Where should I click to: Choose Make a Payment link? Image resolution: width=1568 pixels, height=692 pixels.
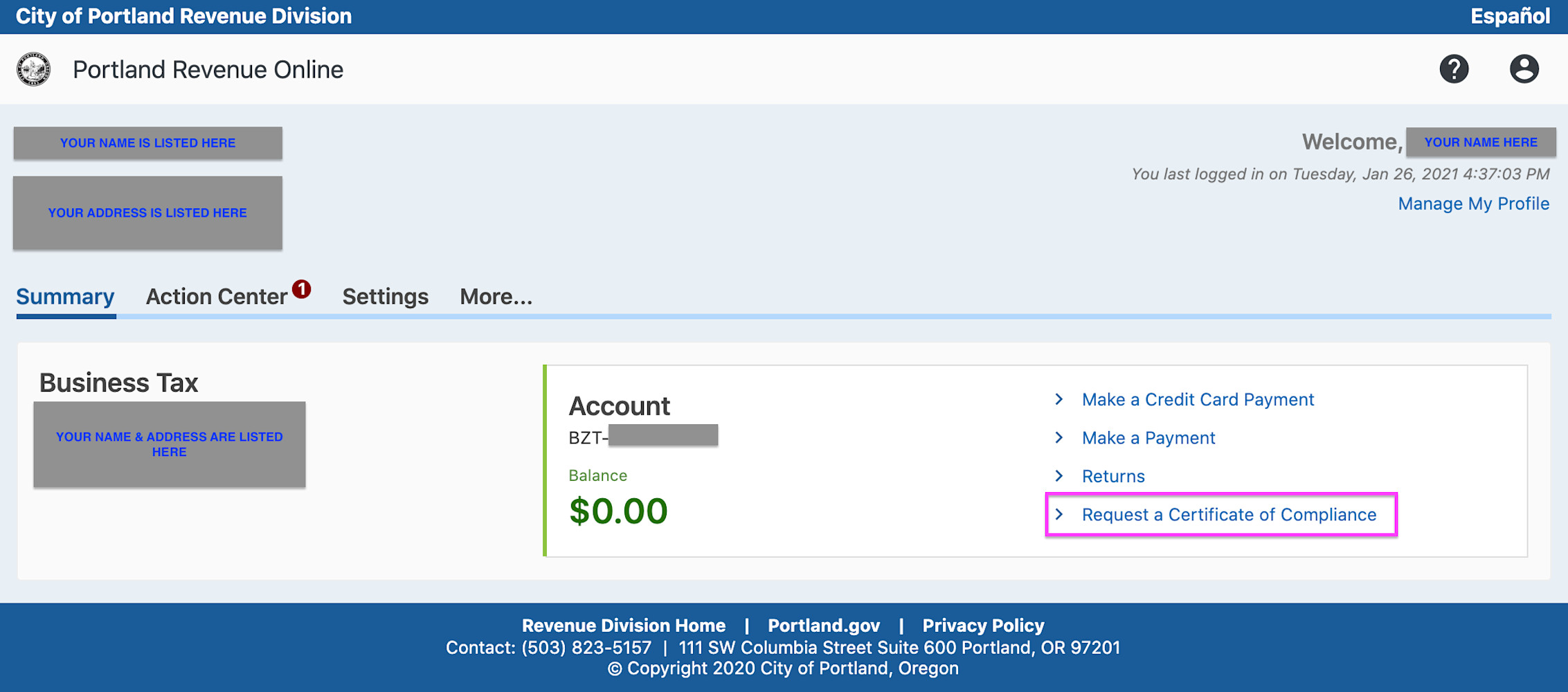click(x=1148, y=438)
